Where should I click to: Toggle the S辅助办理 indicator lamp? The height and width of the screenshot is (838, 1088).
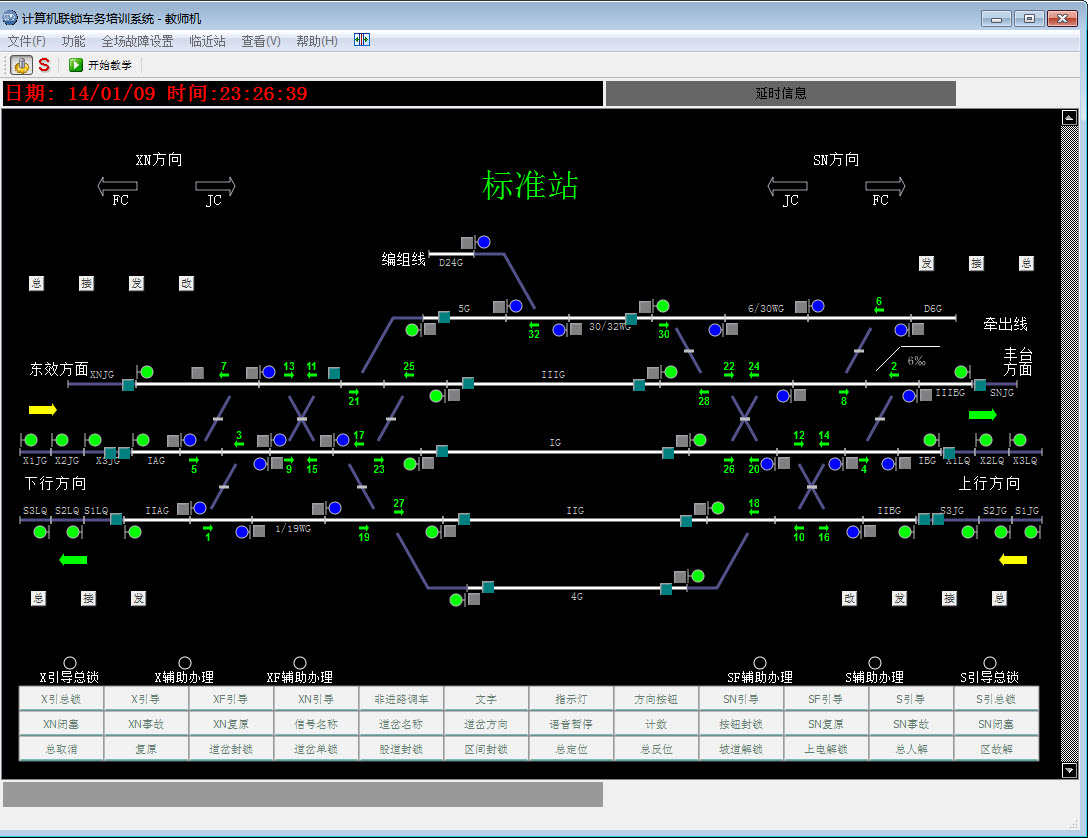coord(873,662)
